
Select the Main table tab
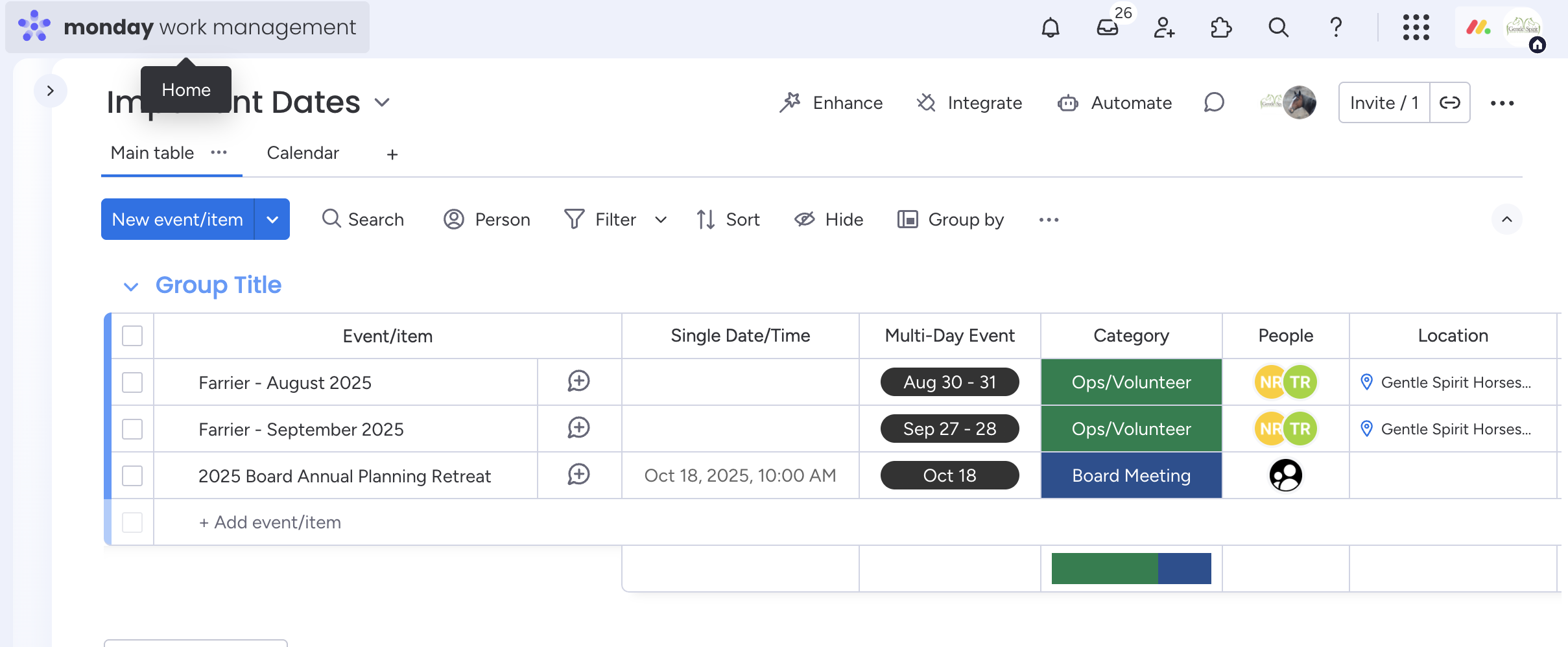[x=152, y=153]
